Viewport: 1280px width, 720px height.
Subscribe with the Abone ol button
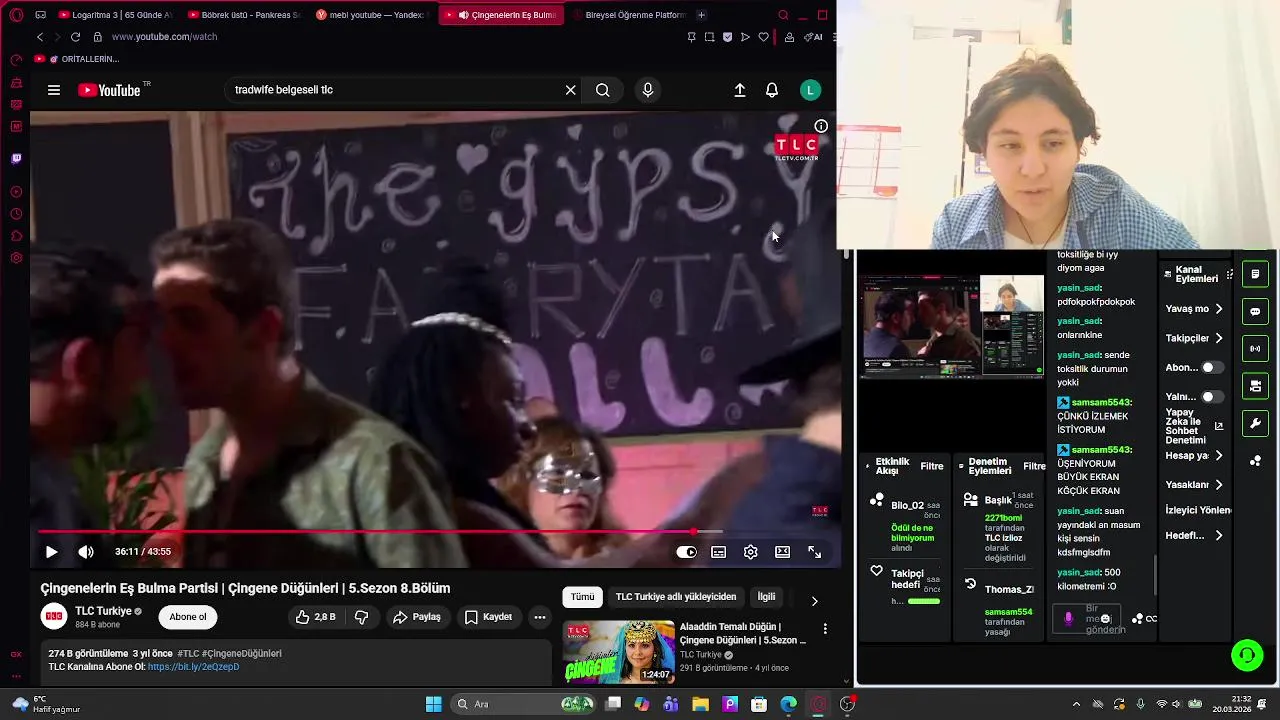tap(188, 617)
